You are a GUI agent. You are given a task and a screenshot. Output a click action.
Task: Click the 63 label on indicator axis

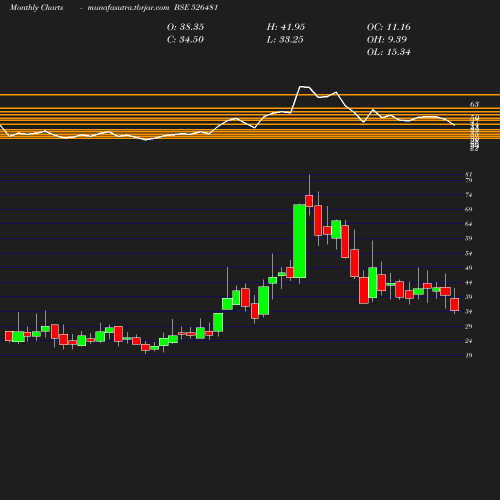tap(474, 104)
